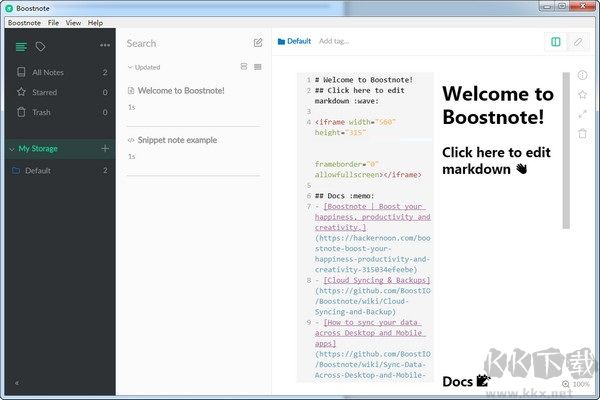Open the File menu
This screenshot has width=600, height=400.
coord(53,22)
